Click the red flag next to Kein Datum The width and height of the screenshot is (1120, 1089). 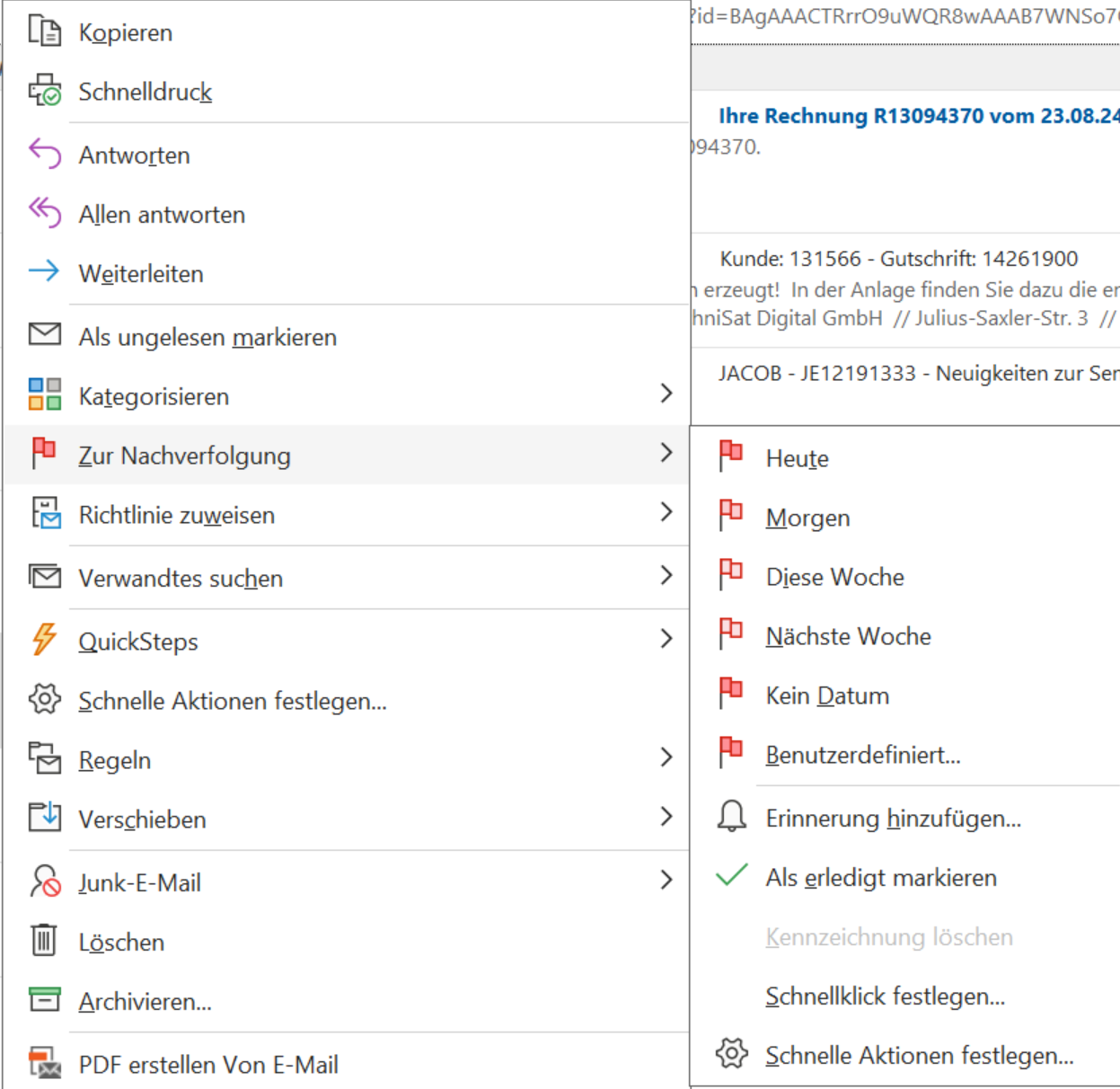pyautogui.click(x=731, y=695)
